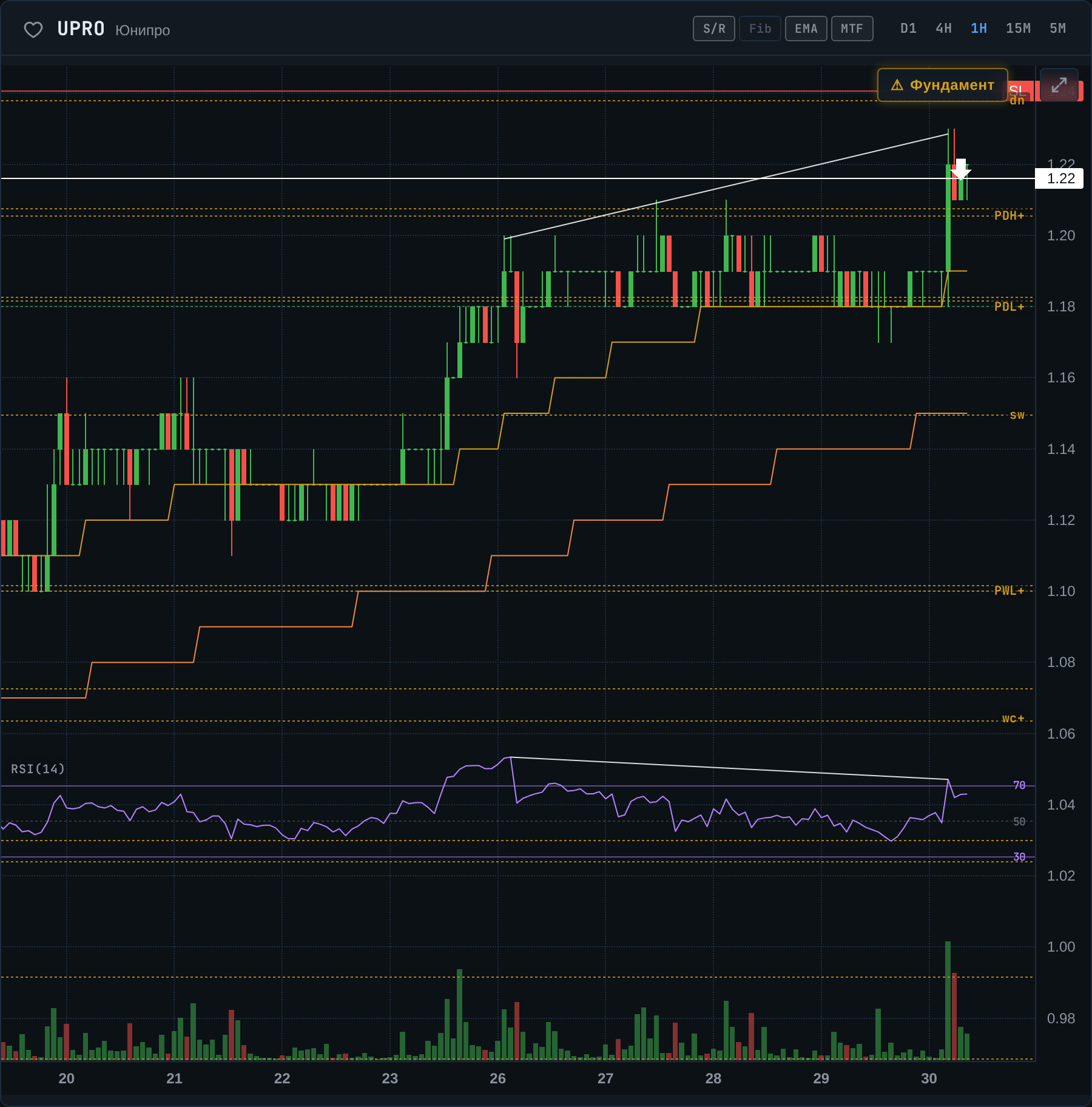Click the white down-arrow signal marker
This screenshot has width=1092, height=1107.
point(961,169)
